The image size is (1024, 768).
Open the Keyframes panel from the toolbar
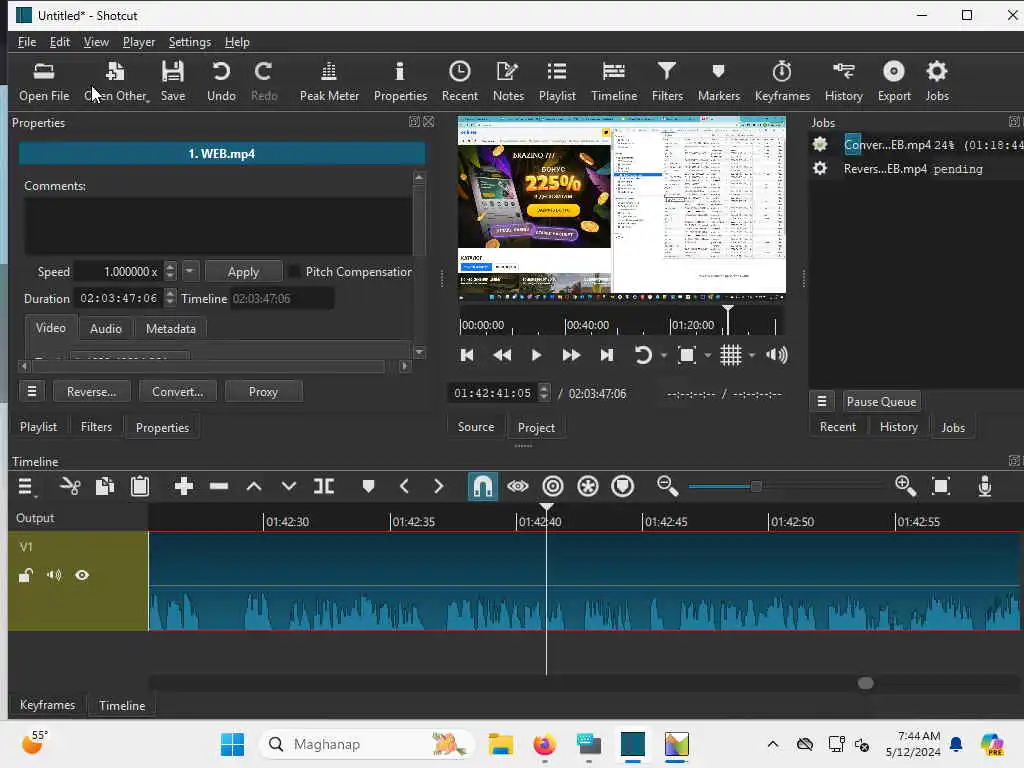click(x=782, y=82)
